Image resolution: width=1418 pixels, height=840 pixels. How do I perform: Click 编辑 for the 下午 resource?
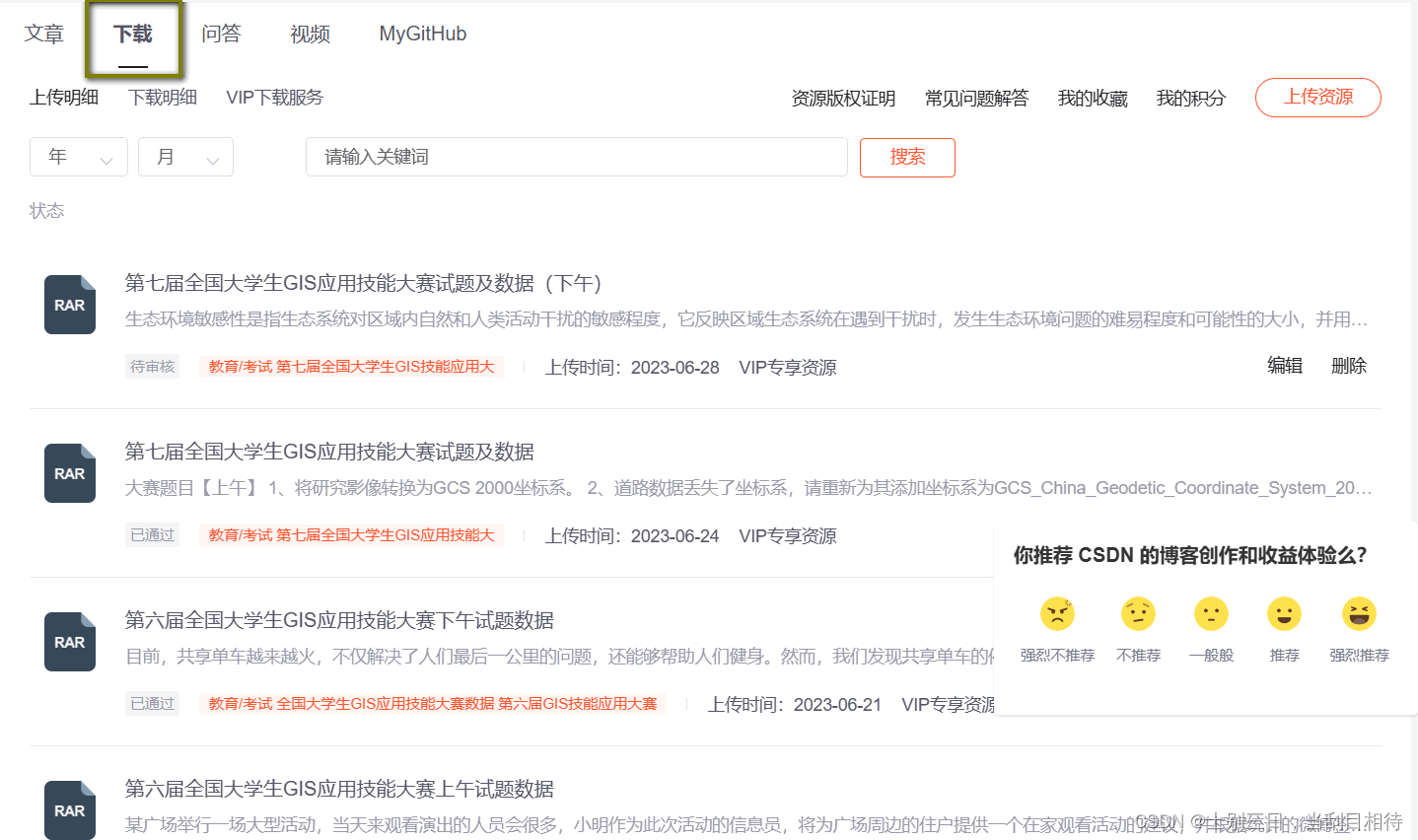point(1285,366)
